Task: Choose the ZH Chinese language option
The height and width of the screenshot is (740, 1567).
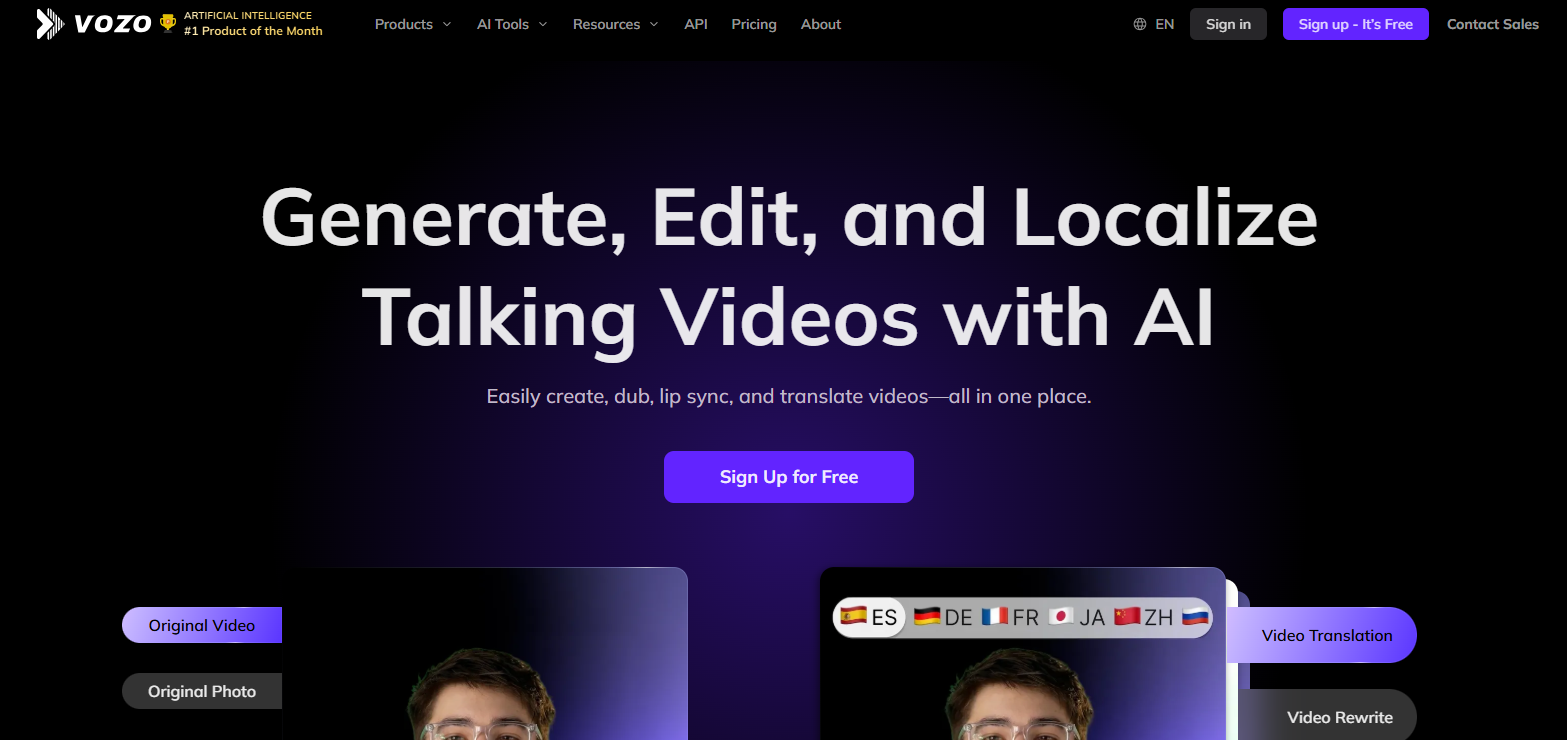Action: [1144, 617]
